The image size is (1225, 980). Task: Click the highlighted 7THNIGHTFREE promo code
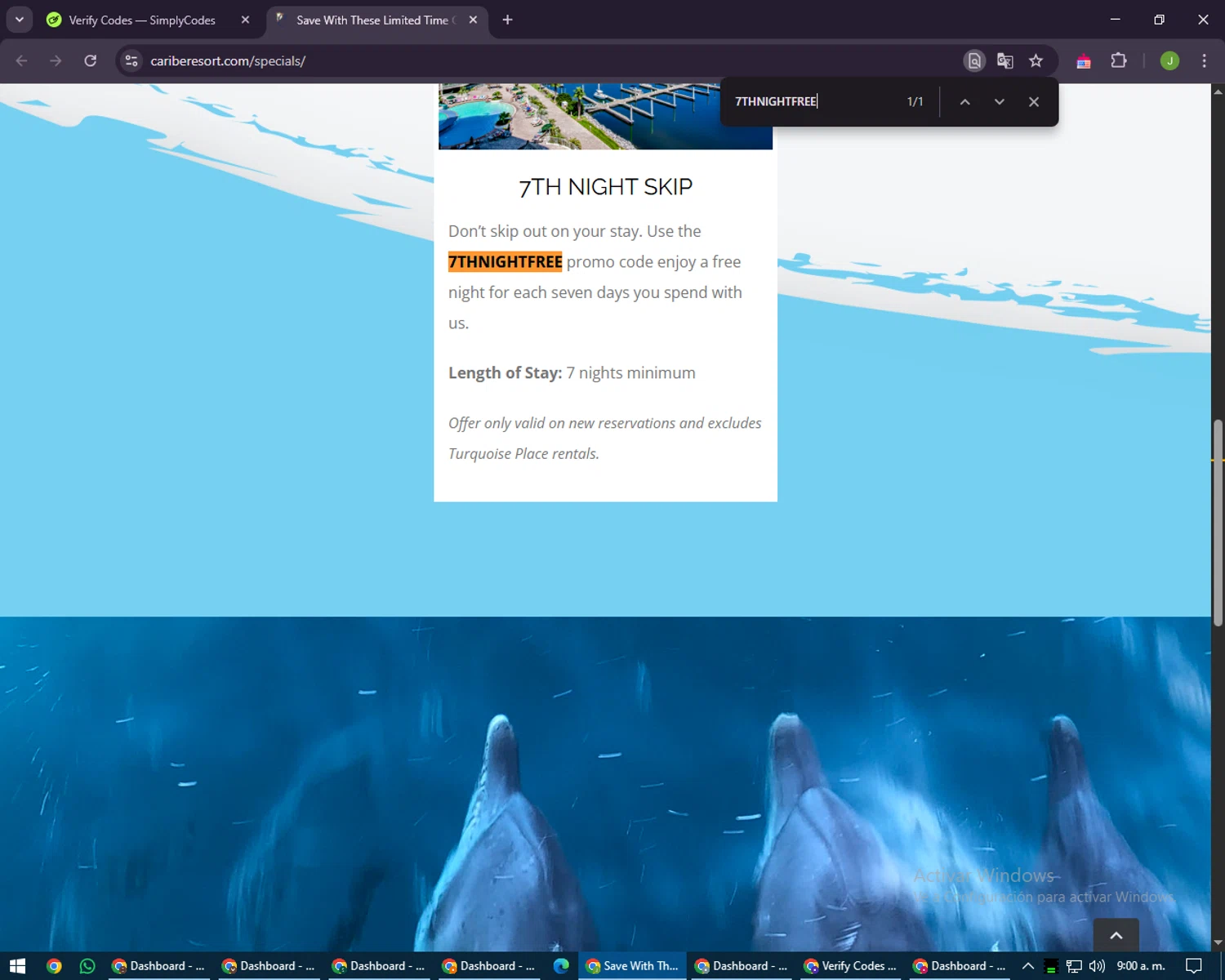tap(505, 261)
